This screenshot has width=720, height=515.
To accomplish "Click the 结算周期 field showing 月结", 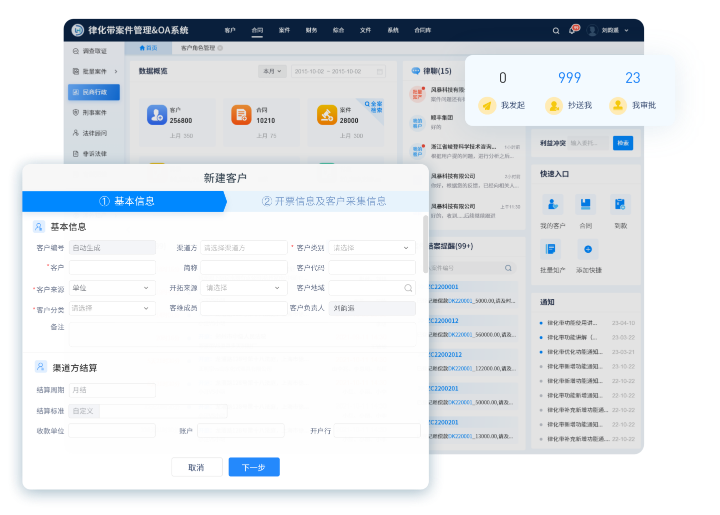I will pyautogui.click(x=112, y=390).
